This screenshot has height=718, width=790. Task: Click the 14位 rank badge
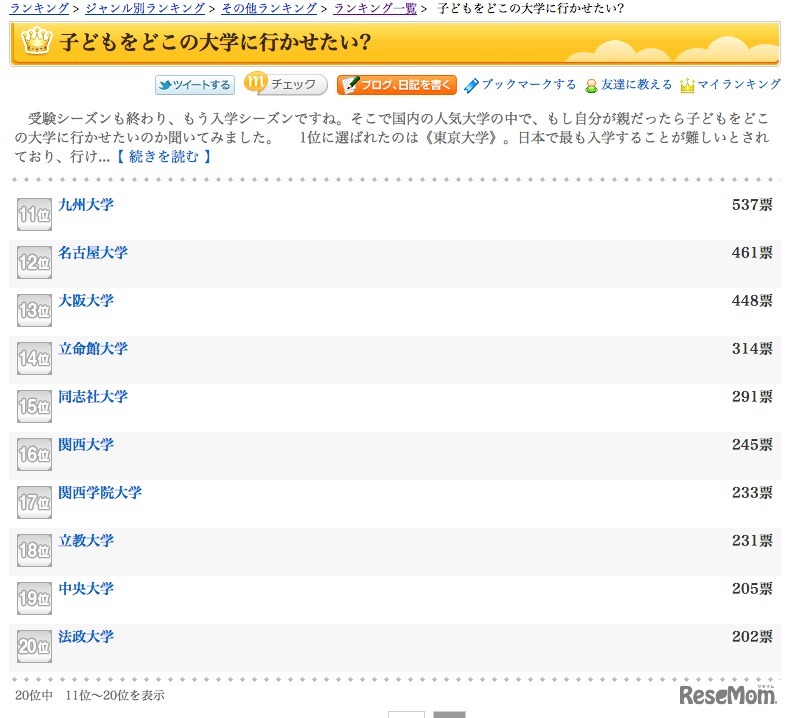[x=34, y=358]
